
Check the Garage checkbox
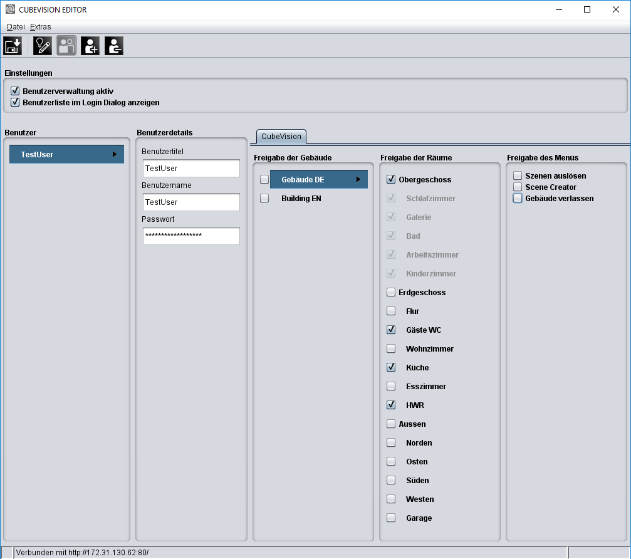[x=391, y=518]
